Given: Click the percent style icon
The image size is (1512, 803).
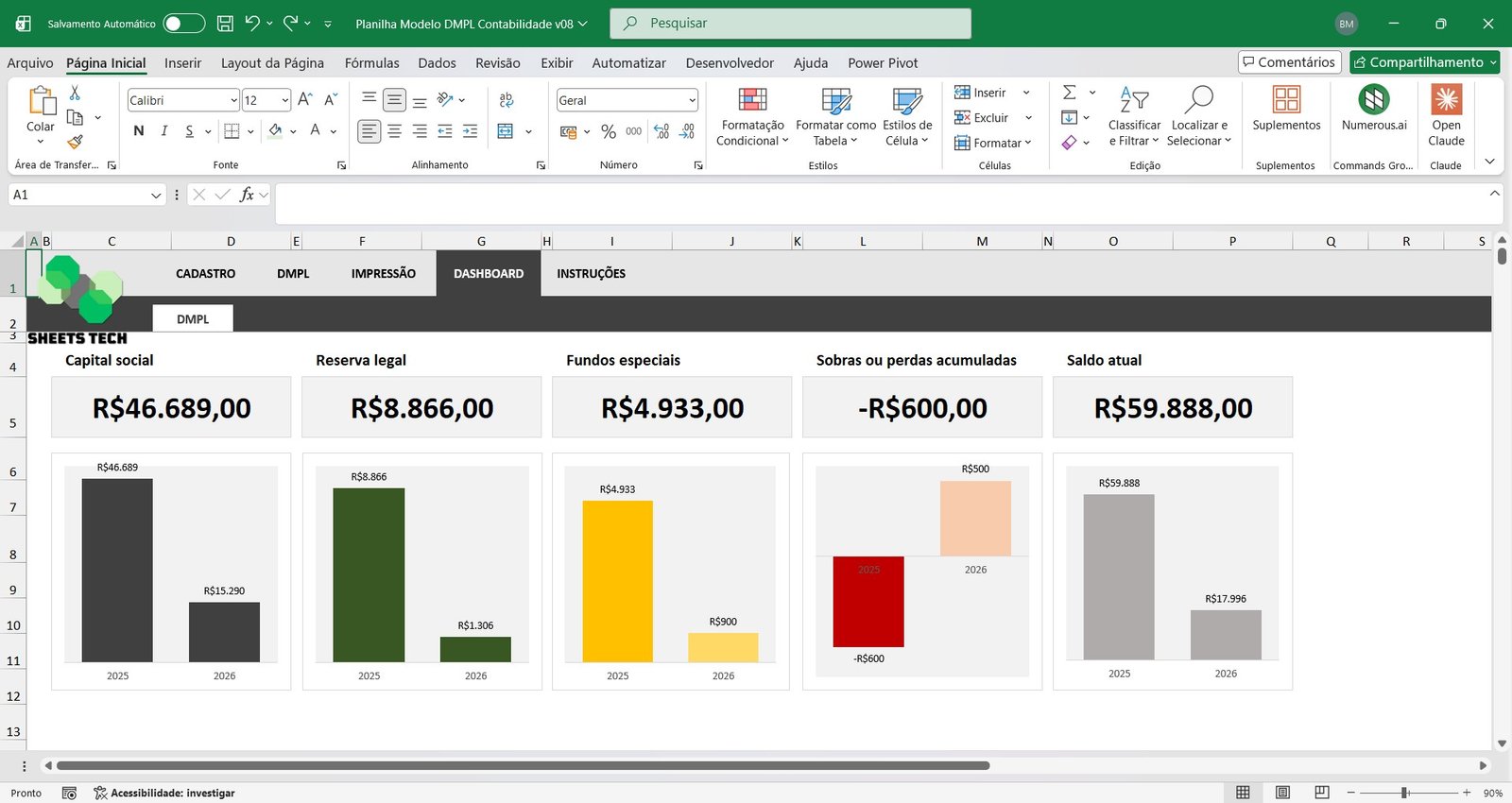Looking at the screenshot, I should pyautogui.click(x=609, y=131).
